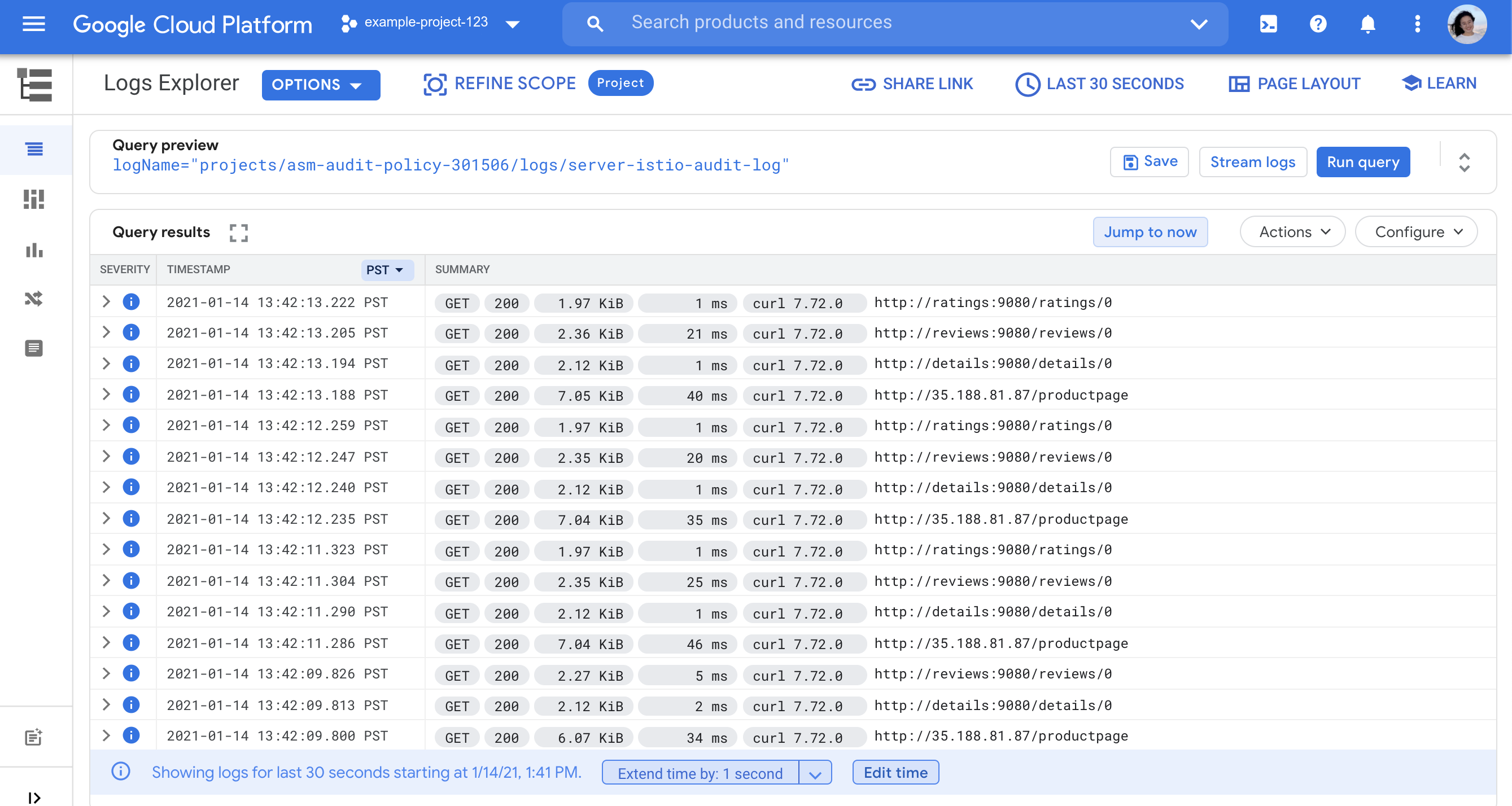Click the hamburger menu icon top-left
Viewport: 1512px width, 806px height.
point(35,23)
